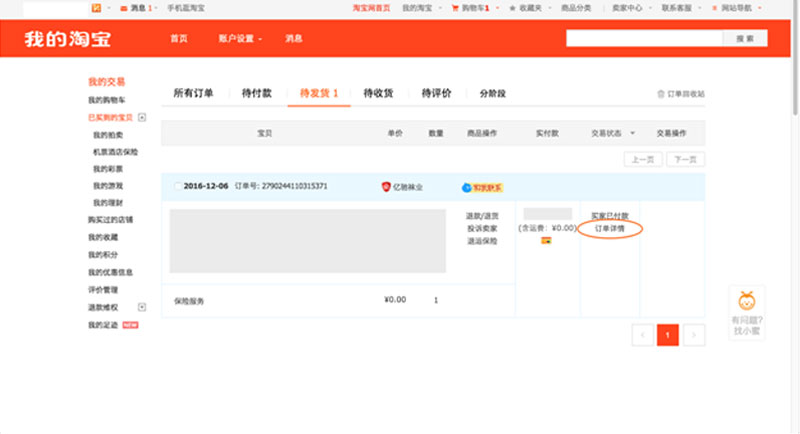The image size is (800, 434).
Task: Open the 订单回收站 trash icon
Action: (x=661, y=94)
